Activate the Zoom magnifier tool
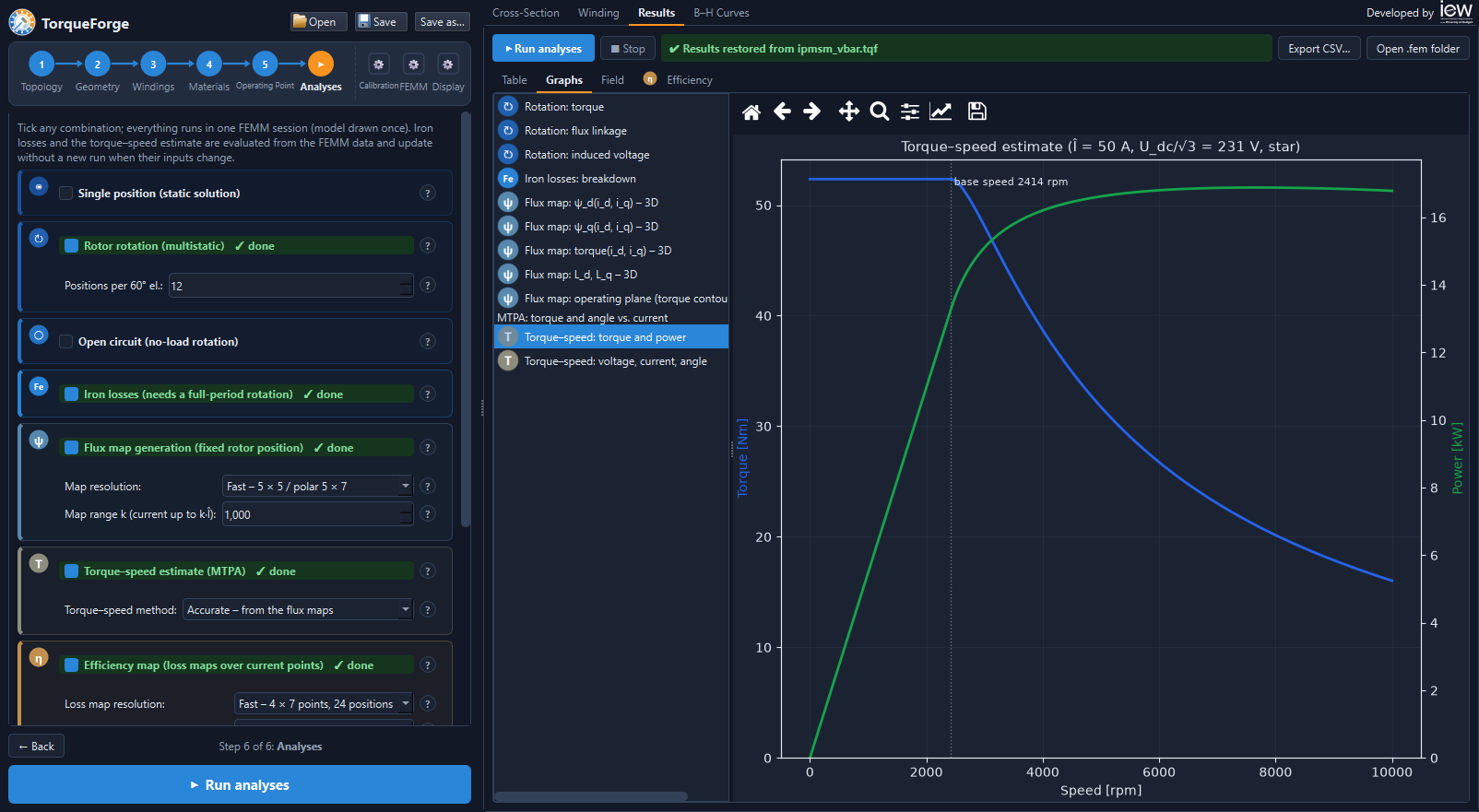 point(880,112)
